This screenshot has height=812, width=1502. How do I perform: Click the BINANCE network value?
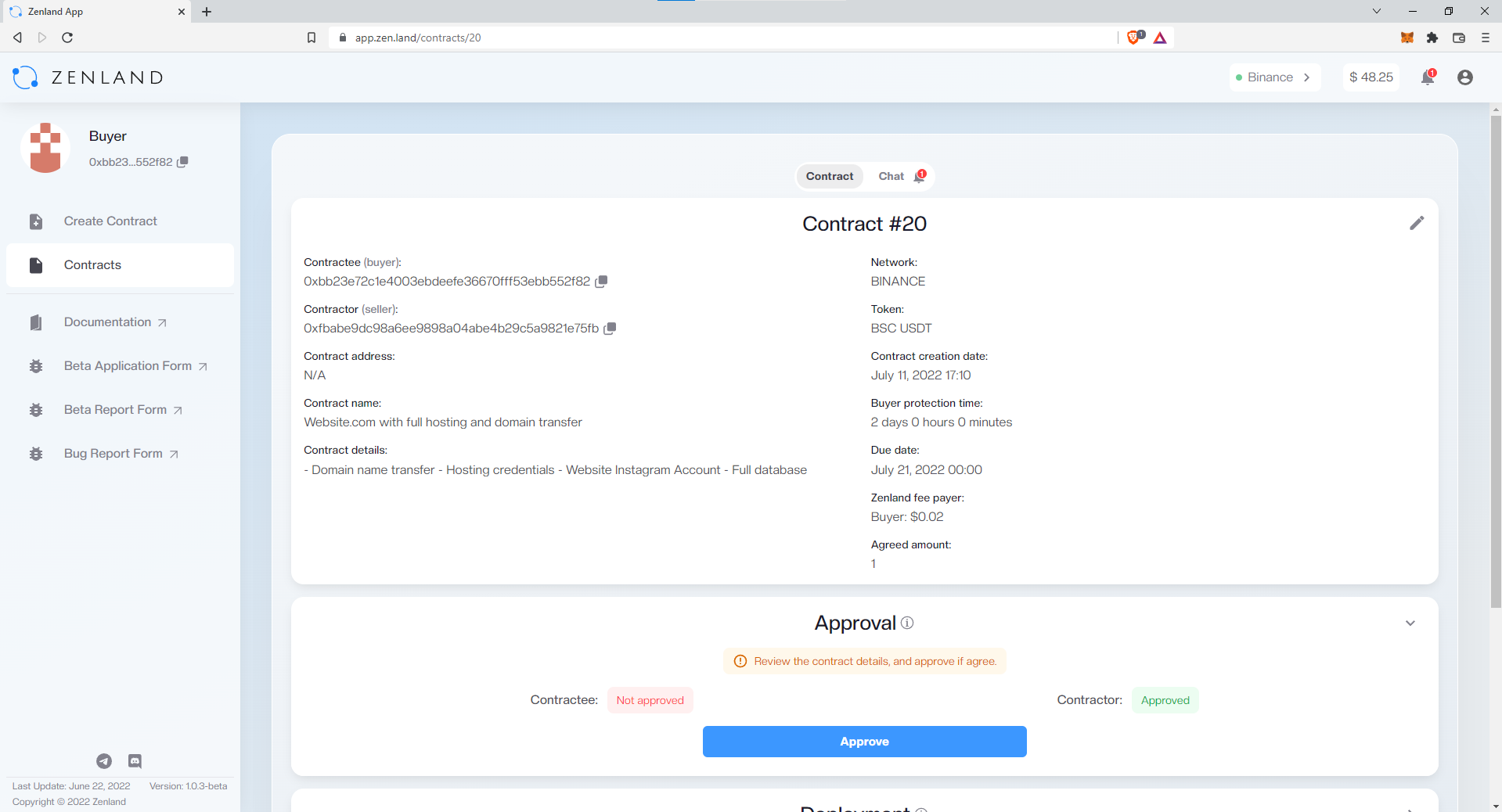(898, 282)
